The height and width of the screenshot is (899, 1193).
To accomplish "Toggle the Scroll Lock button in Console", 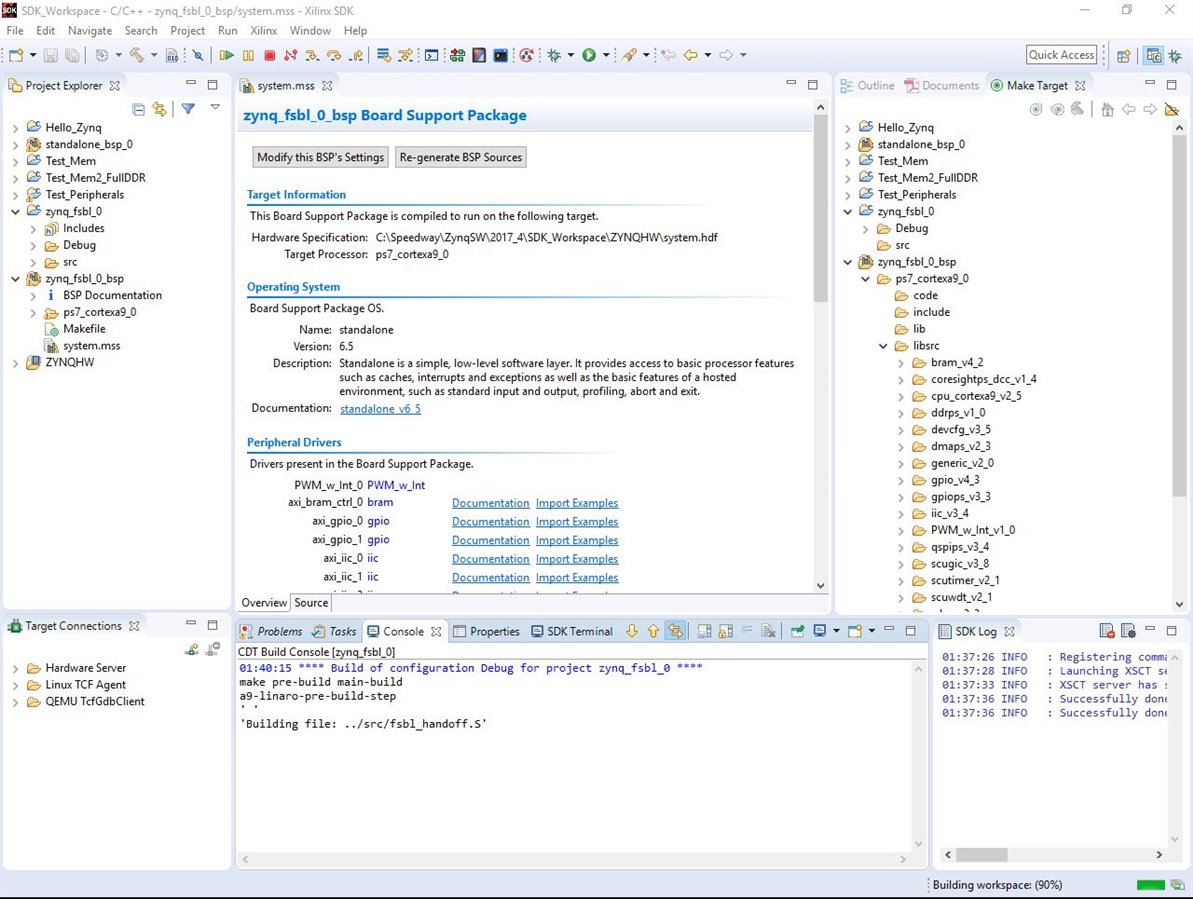I will [x=725, y=631].
